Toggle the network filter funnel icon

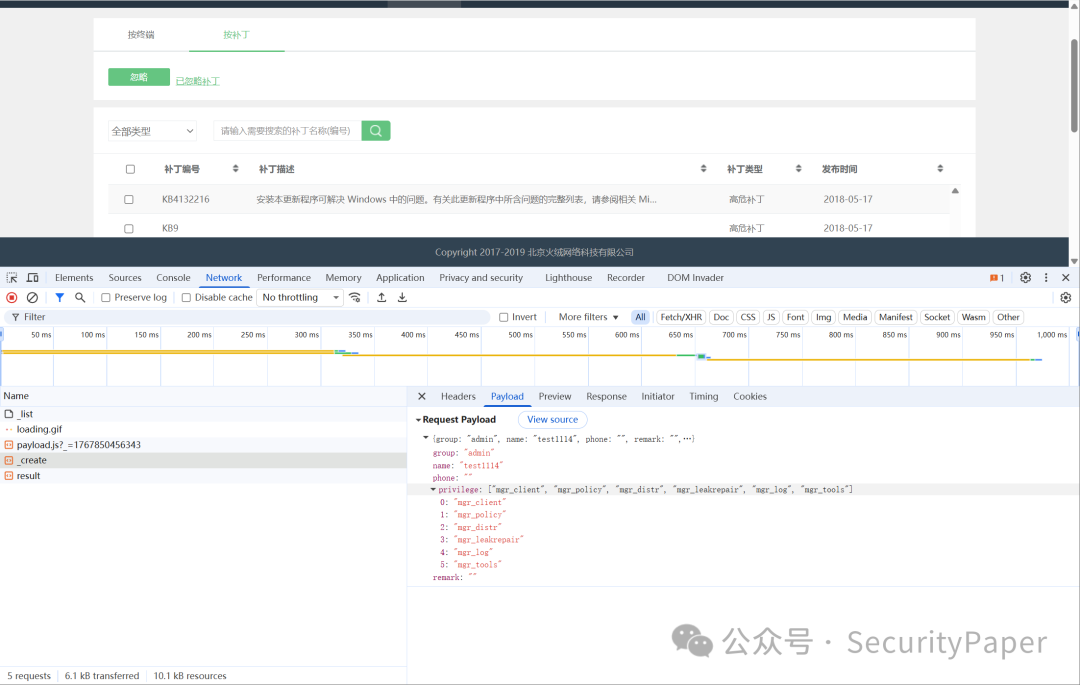click(x=60, y=297)
